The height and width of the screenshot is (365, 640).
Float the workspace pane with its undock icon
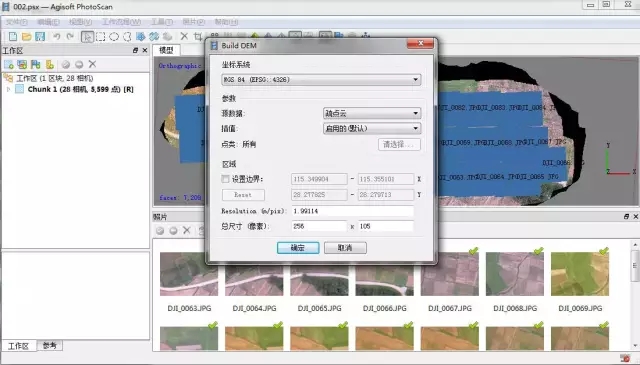pos(136,50)
